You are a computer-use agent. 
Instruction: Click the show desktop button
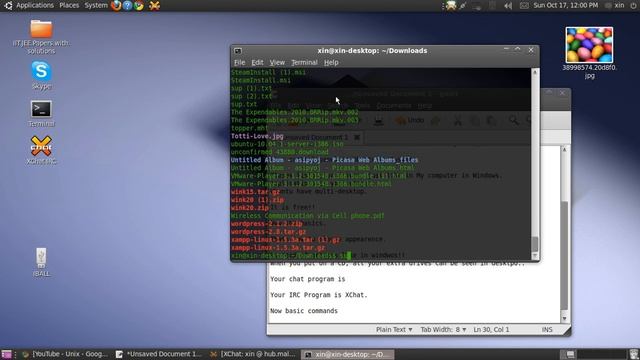click(x=7, y=354)
